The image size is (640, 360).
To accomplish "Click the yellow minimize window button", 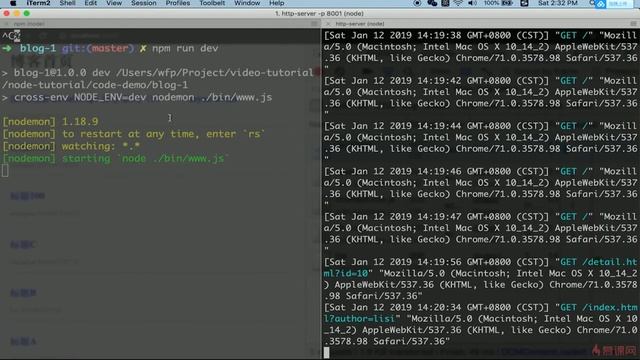I will pyautogui.click(x=17, y=13).
